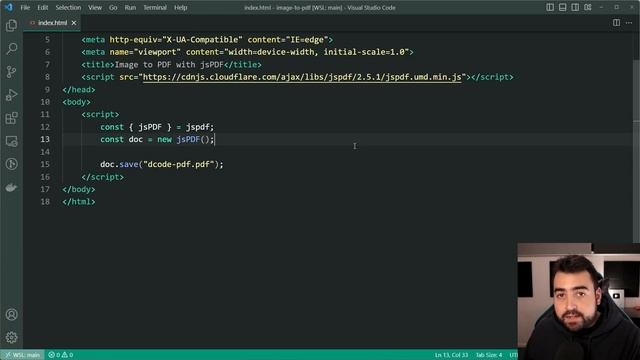Screen dimensions: 640x360
Task: Open the Help menu
Action: [x=180, y=7]
